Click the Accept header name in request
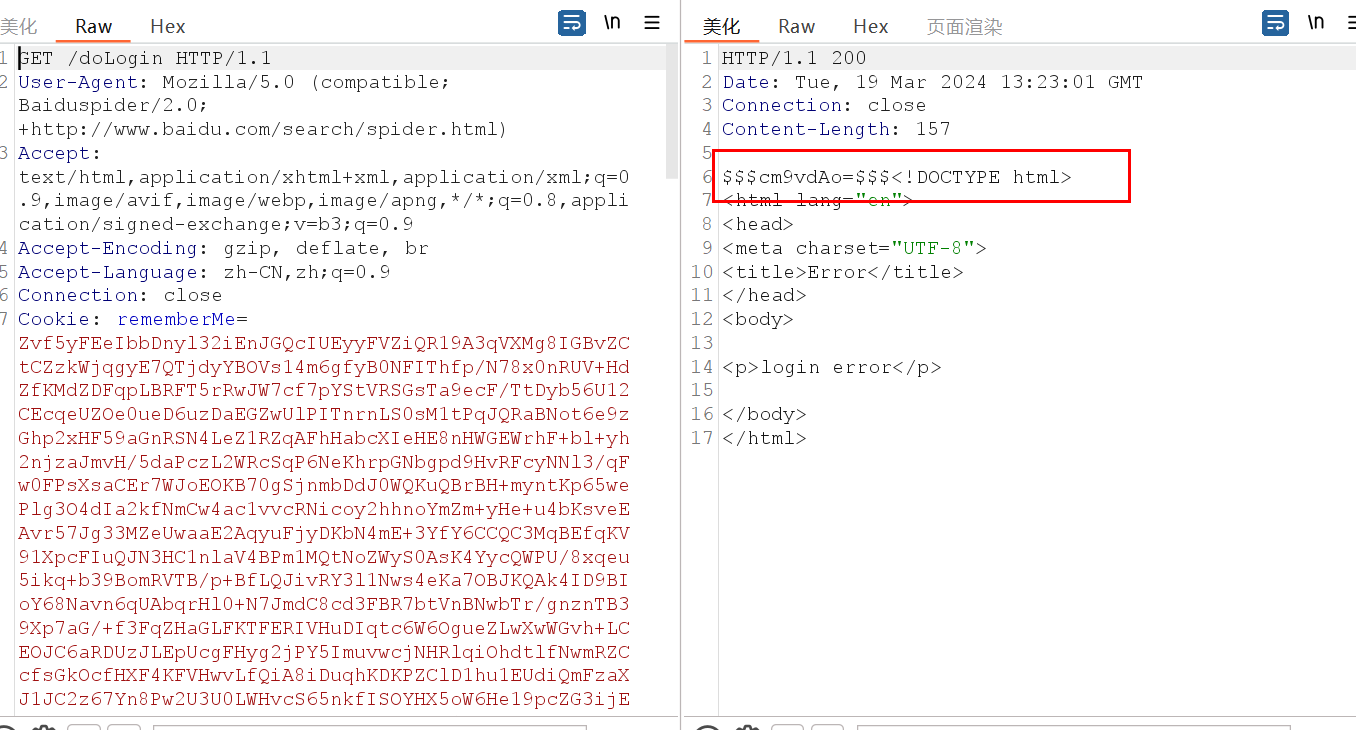 coord(54,153)
